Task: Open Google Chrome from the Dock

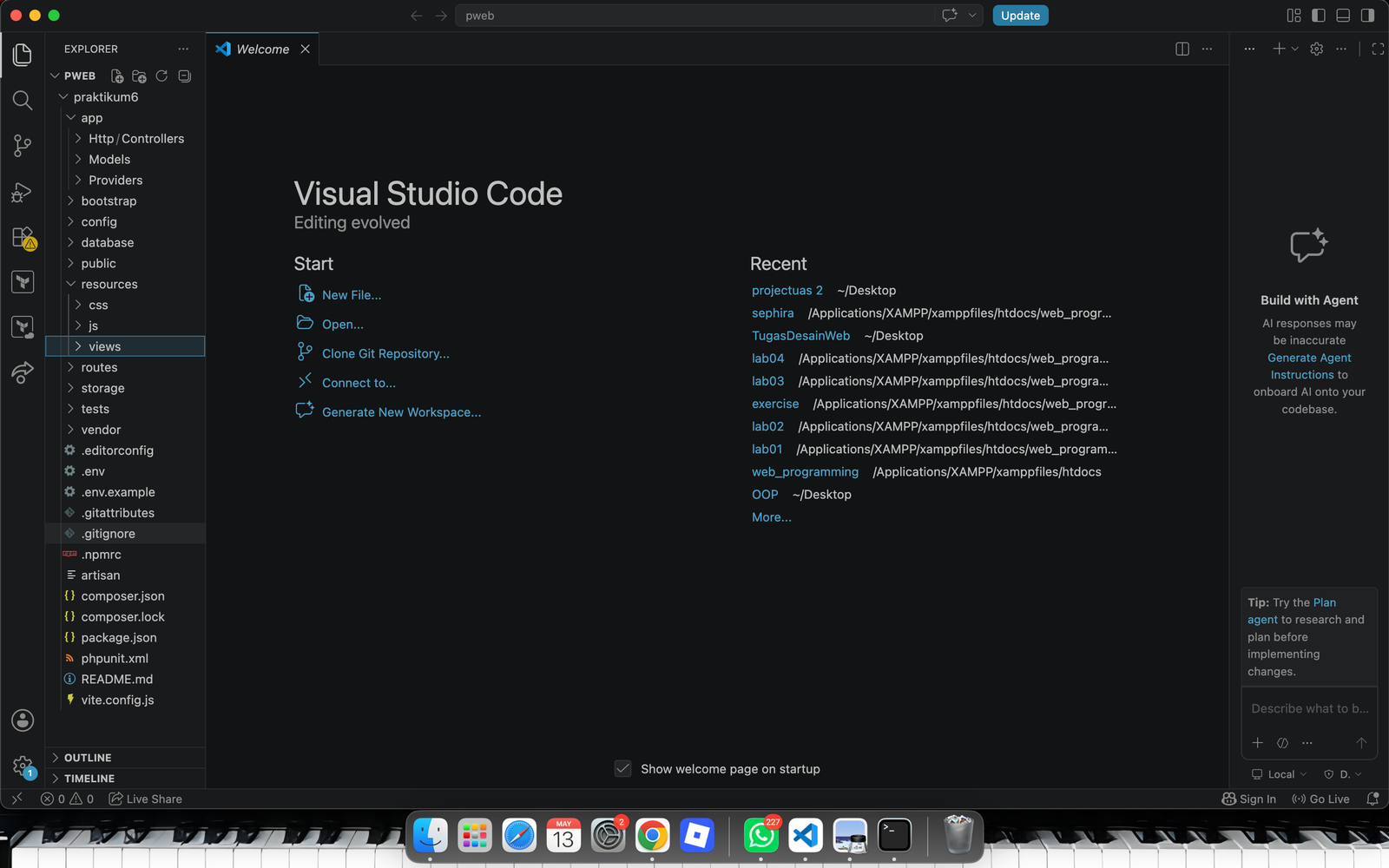Action: [652, 836]
